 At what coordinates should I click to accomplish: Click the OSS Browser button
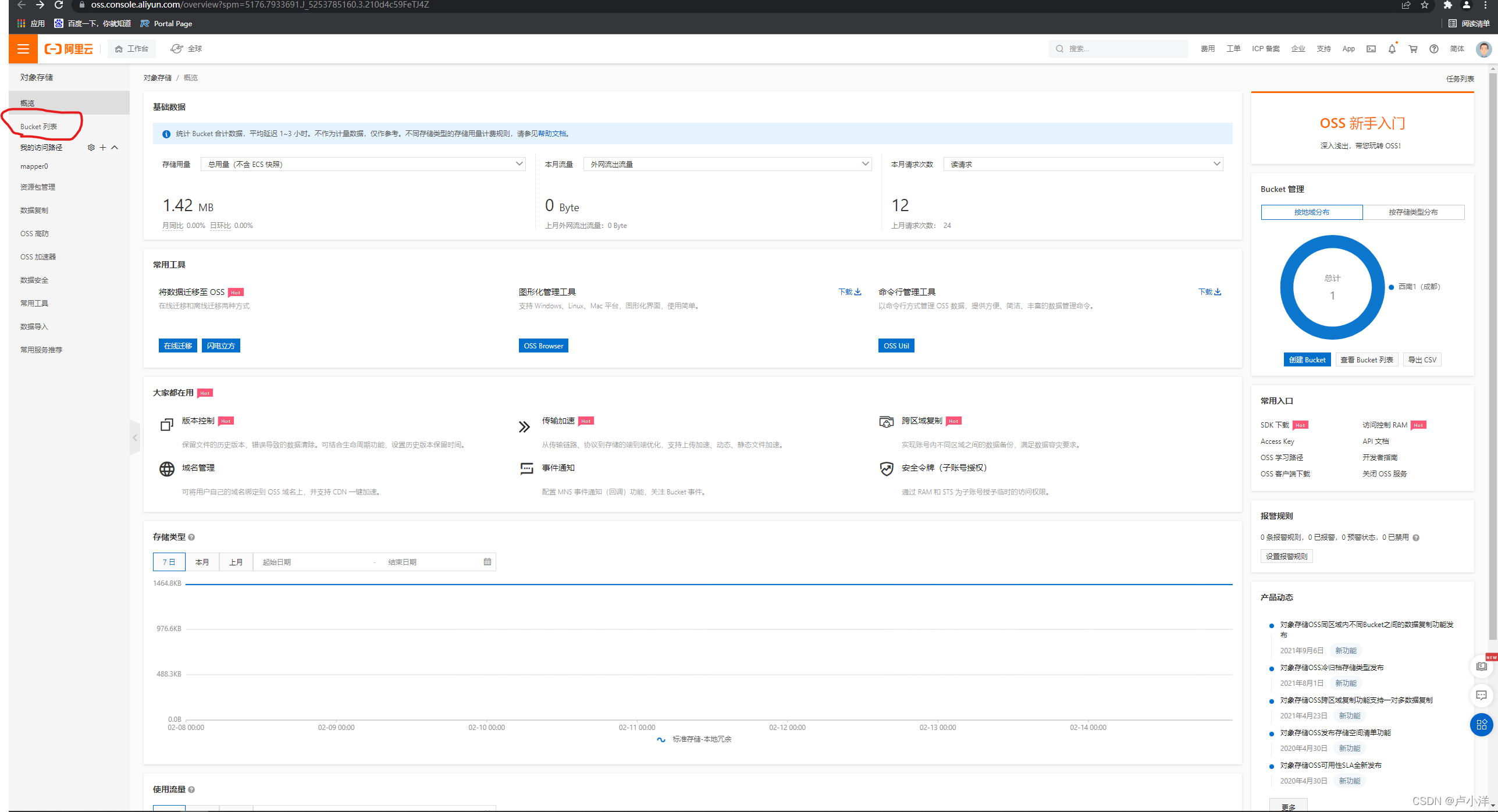click(x=543, y=346)
